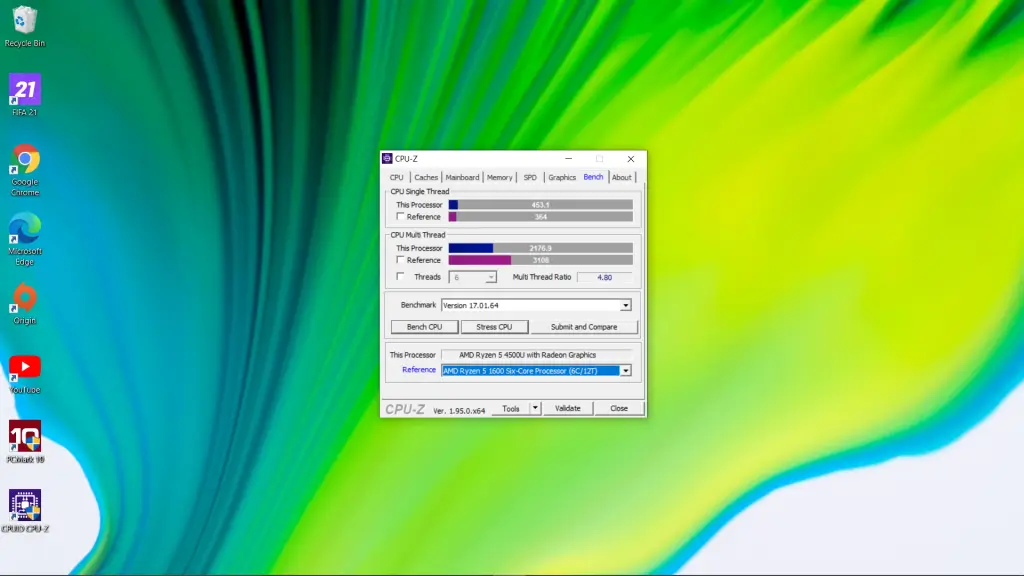Screen dimensions: 1024x576
Task: Click the multi thread This Processor score bar
Action: 541,248
